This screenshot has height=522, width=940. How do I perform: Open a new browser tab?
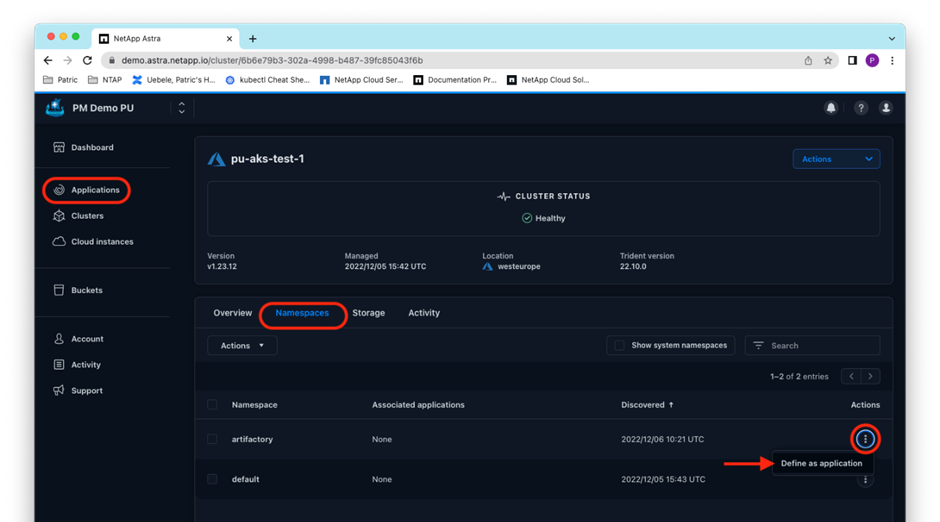pos(253,38)
